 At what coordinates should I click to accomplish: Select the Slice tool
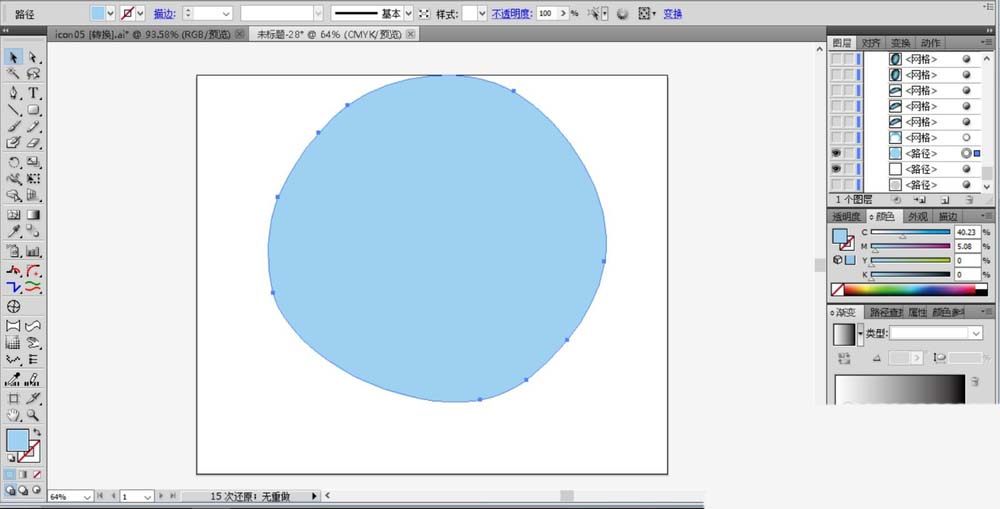click(x=33, y=399)
